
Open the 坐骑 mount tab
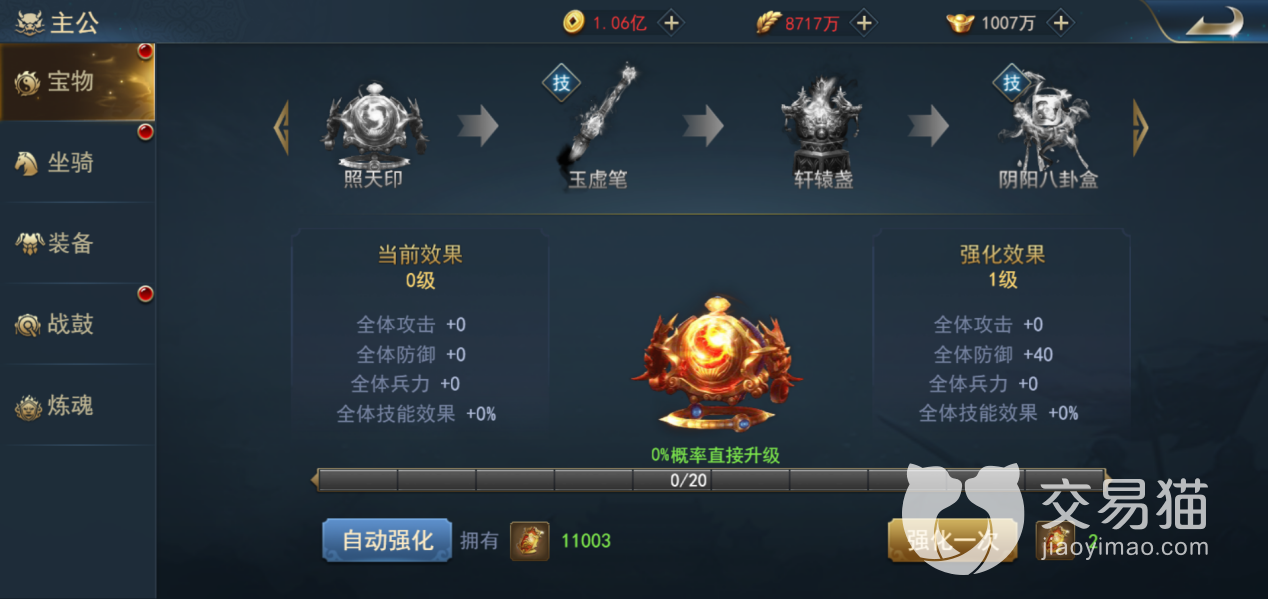pos(77,163)
